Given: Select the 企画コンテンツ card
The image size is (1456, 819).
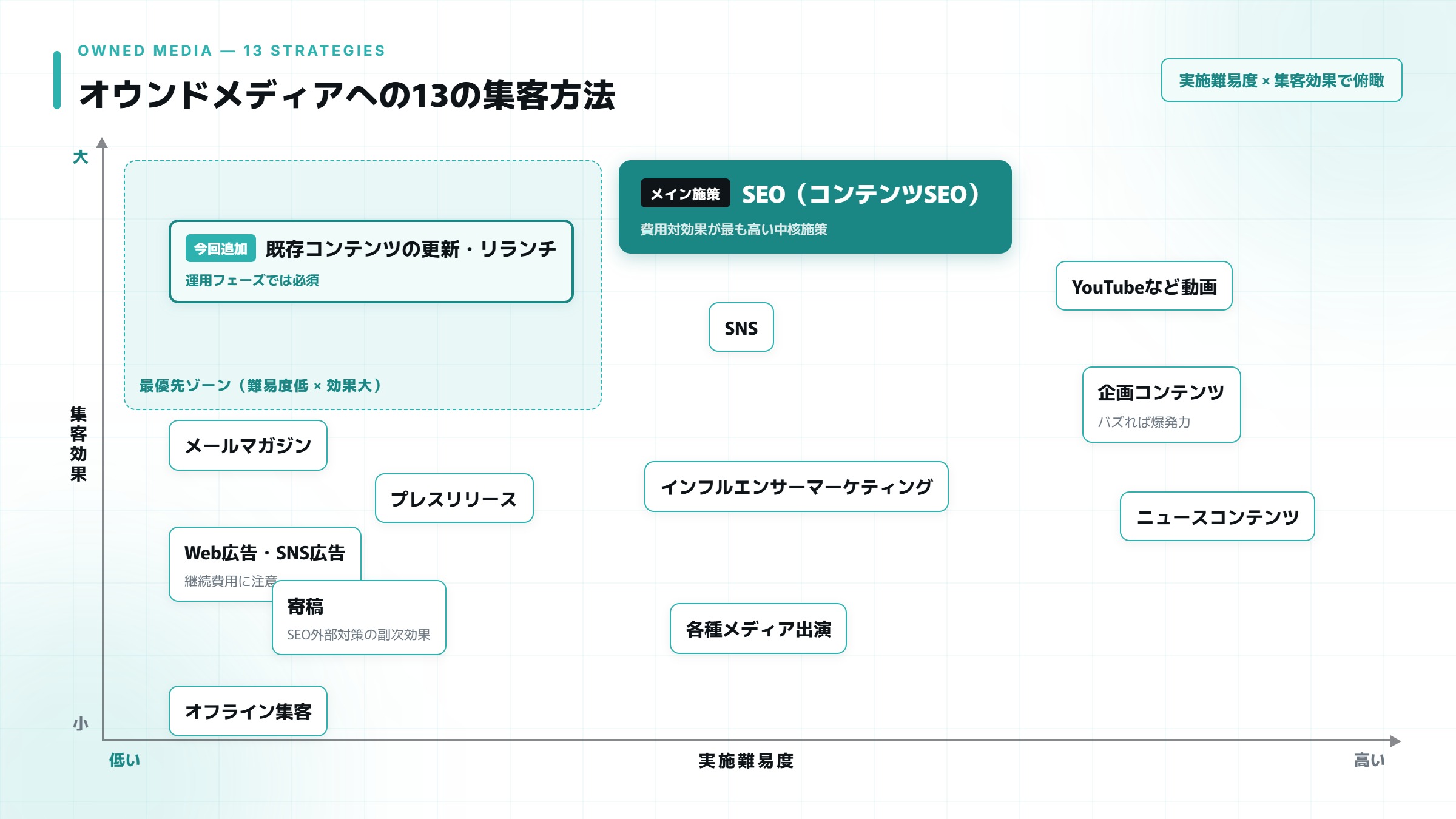Looking at the screenshot, I should click(x=1161, y=405).
